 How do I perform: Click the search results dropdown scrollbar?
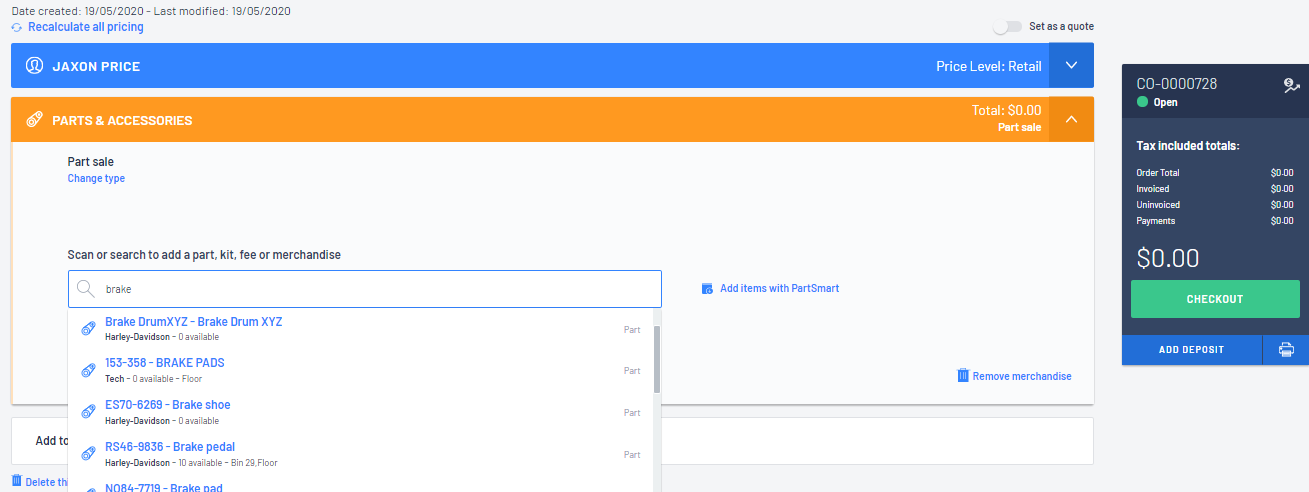click(x=657, y=359)
